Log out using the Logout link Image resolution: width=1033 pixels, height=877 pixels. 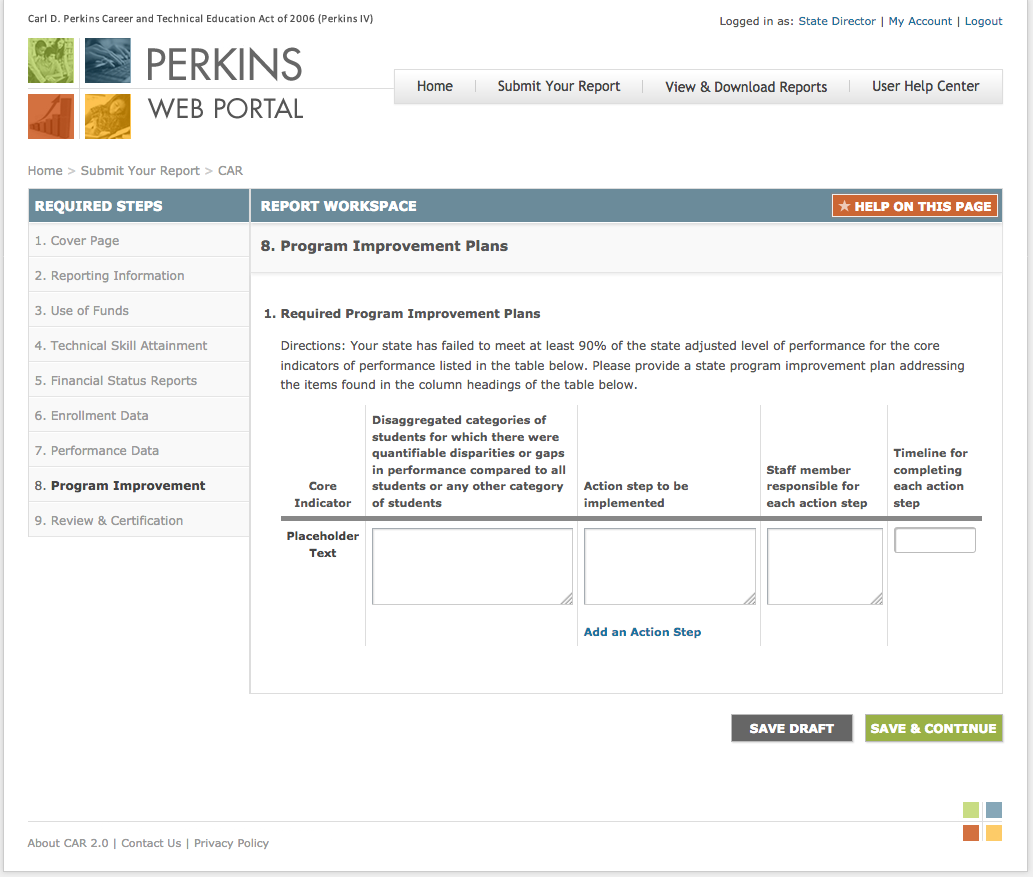(983, 21)
